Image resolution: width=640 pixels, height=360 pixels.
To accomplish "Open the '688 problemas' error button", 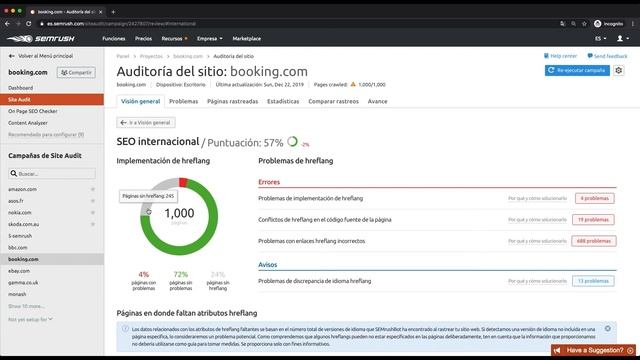I will (x=594, y=241).
